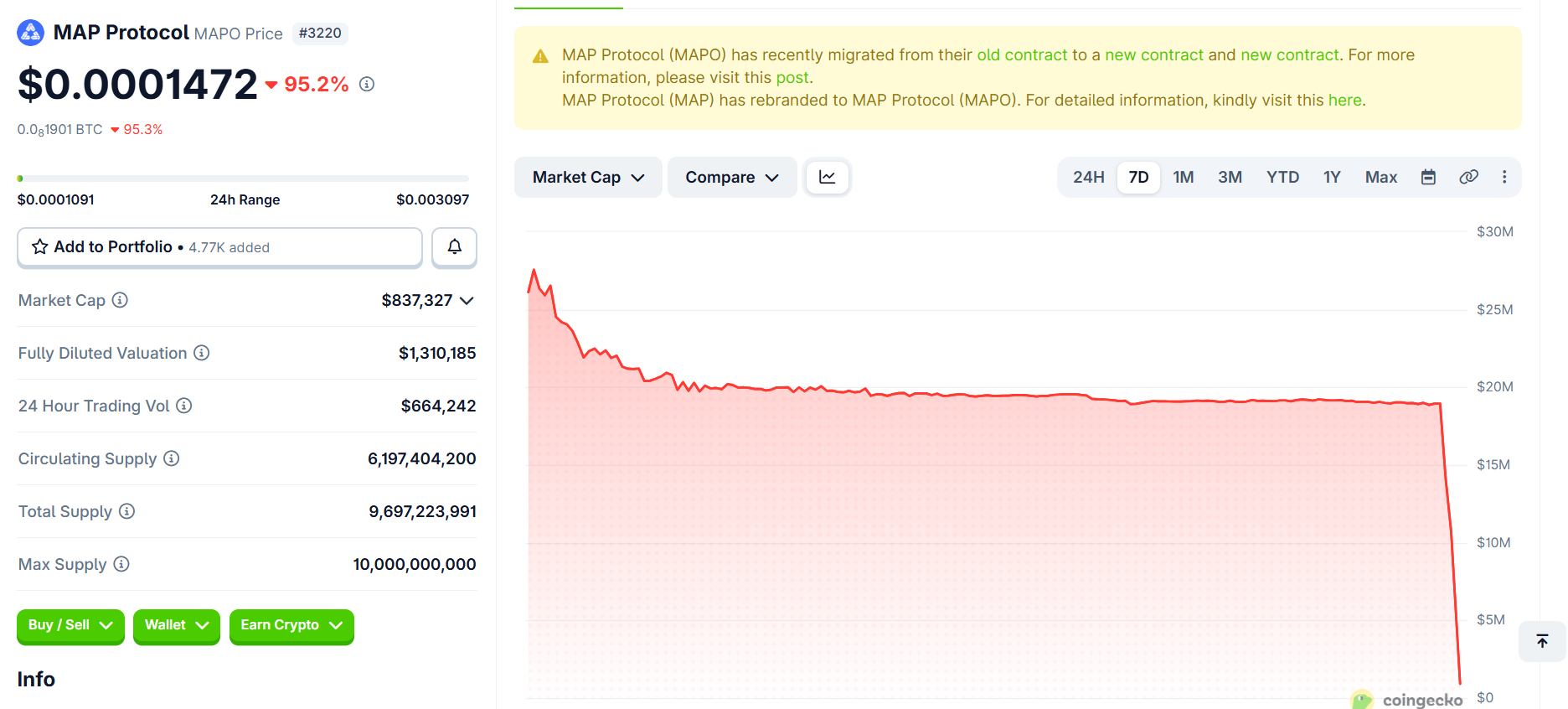Image resolution: width=1568 pixels, height=709 pixels.
Task: Open Fully Diluted Valuation info icon
Action: click(202, 353)
